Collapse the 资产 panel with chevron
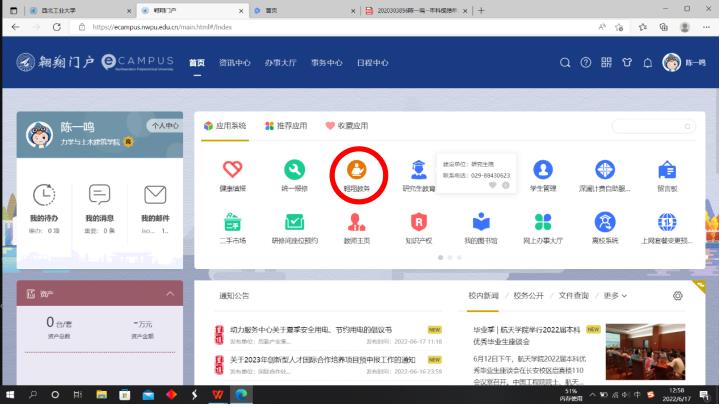724x408 pixels. (x=169, y=293)
